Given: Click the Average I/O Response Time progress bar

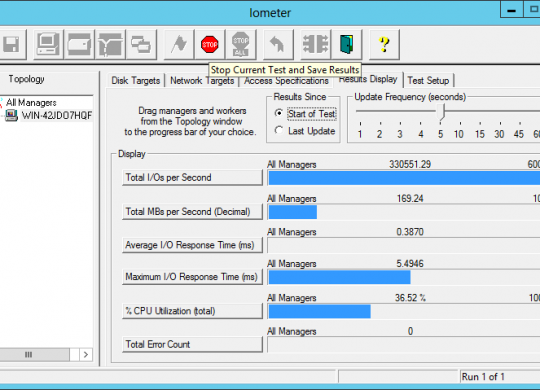Looking at the screenshot, I should [x=404, y=245].
